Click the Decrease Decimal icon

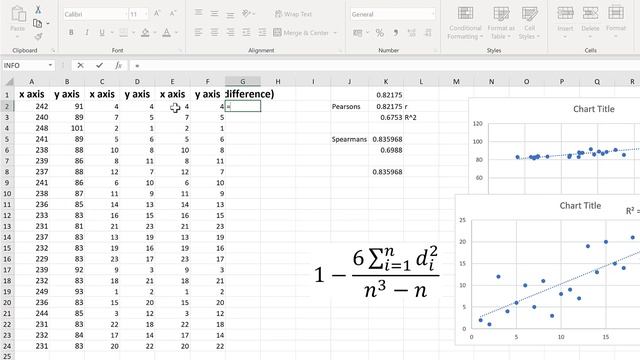pyautogui.click(x=428, y=33)
